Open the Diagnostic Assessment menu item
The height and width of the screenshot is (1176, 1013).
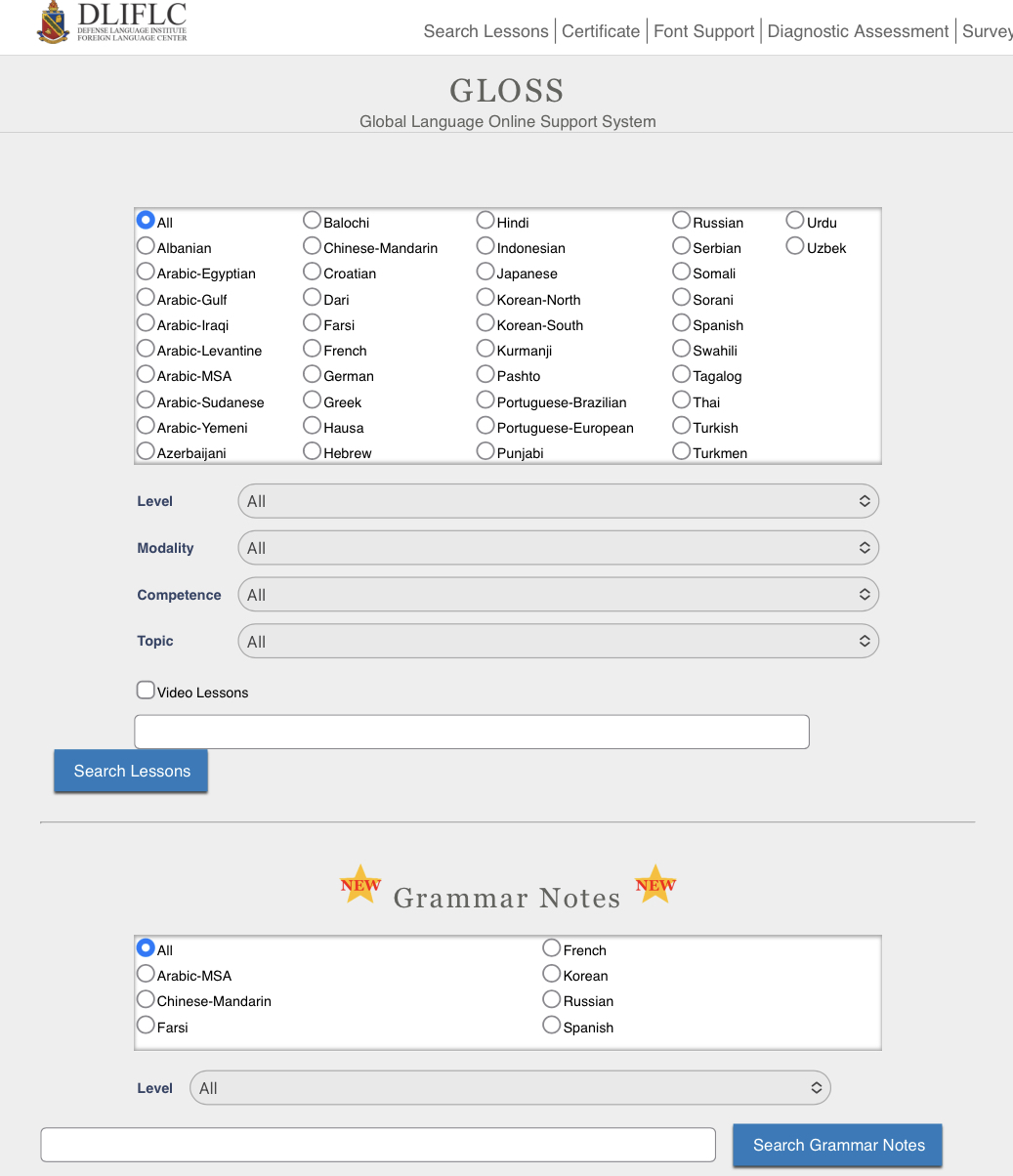(858, 31)
